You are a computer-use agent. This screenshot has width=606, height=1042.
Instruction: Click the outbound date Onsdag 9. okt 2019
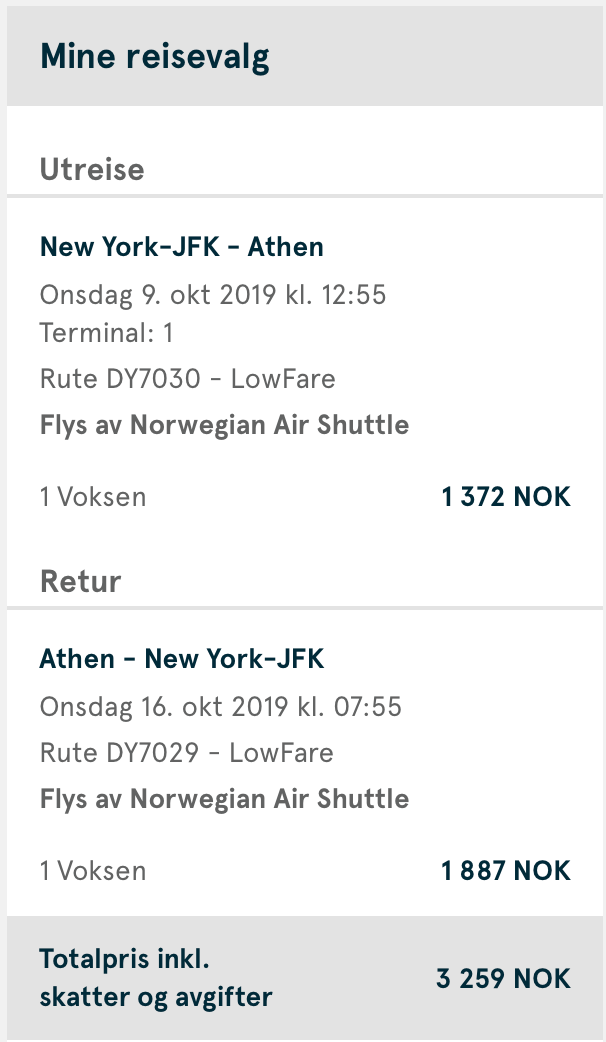(x=213, y=295)
